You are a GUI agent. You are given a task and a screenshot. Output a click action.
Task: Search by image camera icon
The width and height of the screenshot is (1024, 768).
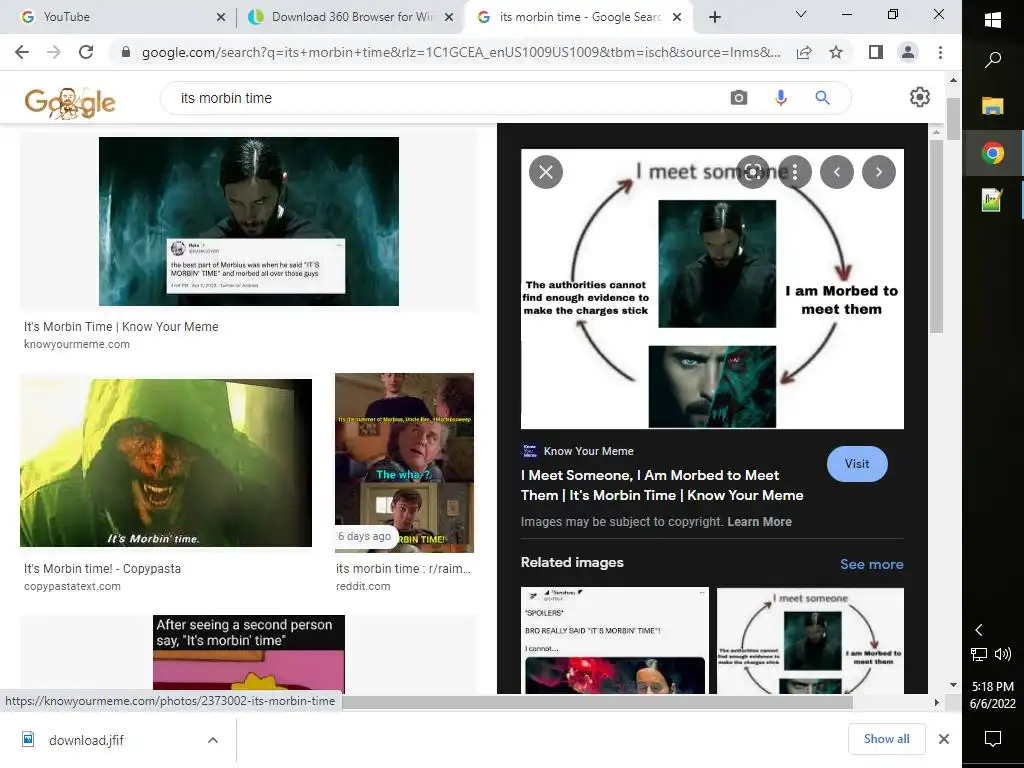pyautogui.click(x=739, y=98)
